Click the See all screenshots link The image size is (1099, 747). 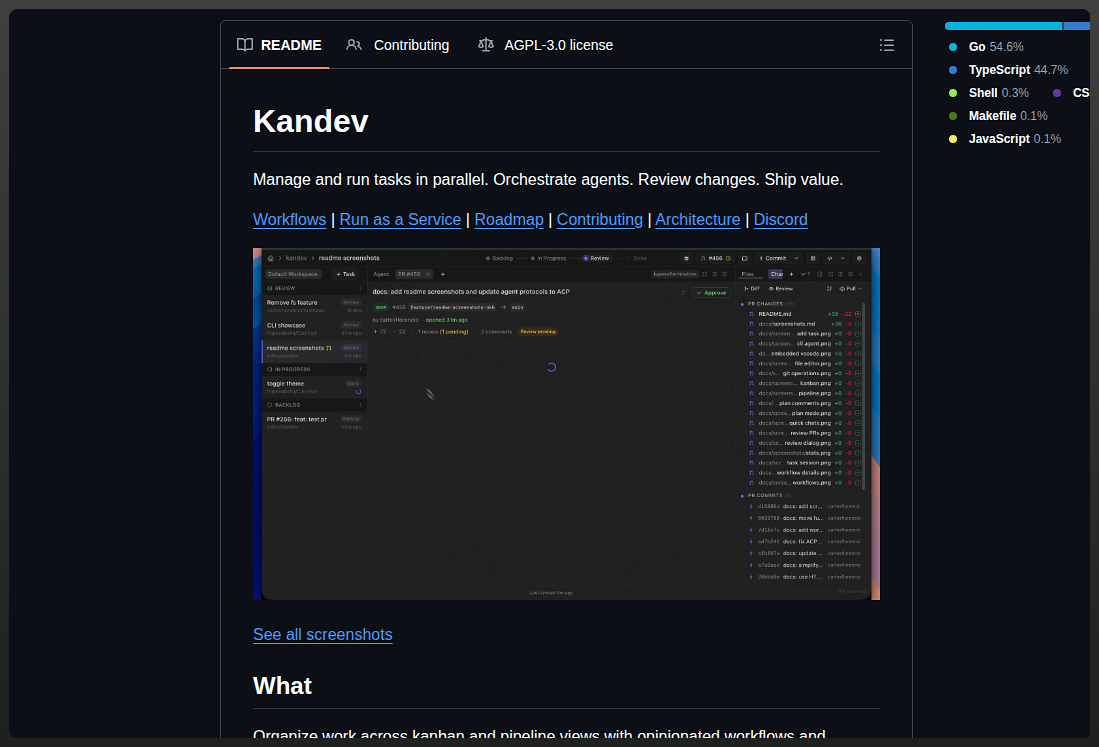pyautogui.click(x=322, y=634)
